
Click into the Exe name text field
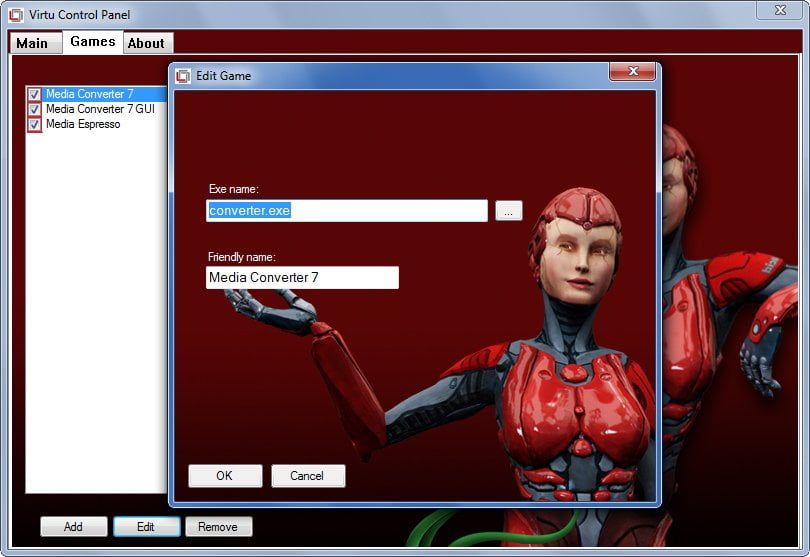point(347,211)
